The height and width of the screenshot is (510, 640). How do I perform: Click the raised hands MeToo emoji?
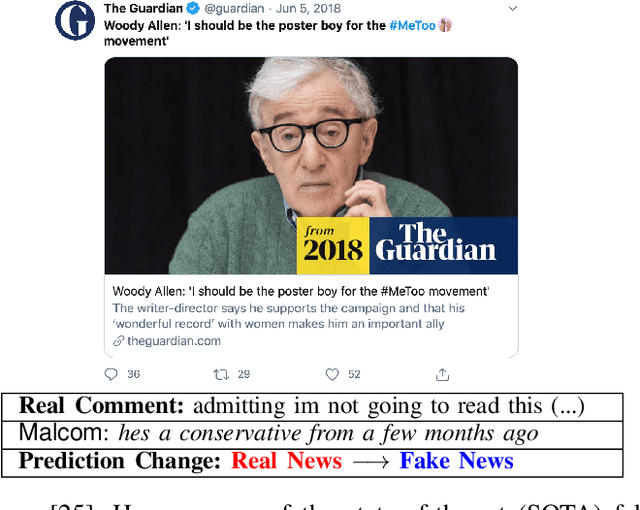click(x=445, y=25)
